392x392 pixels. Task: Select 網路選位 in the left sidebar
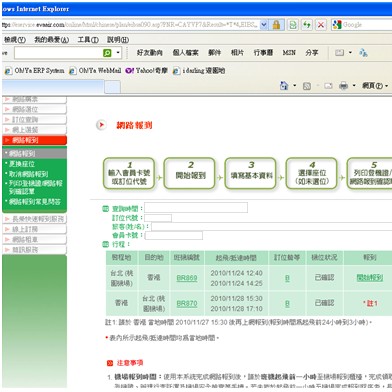[34, 109]
